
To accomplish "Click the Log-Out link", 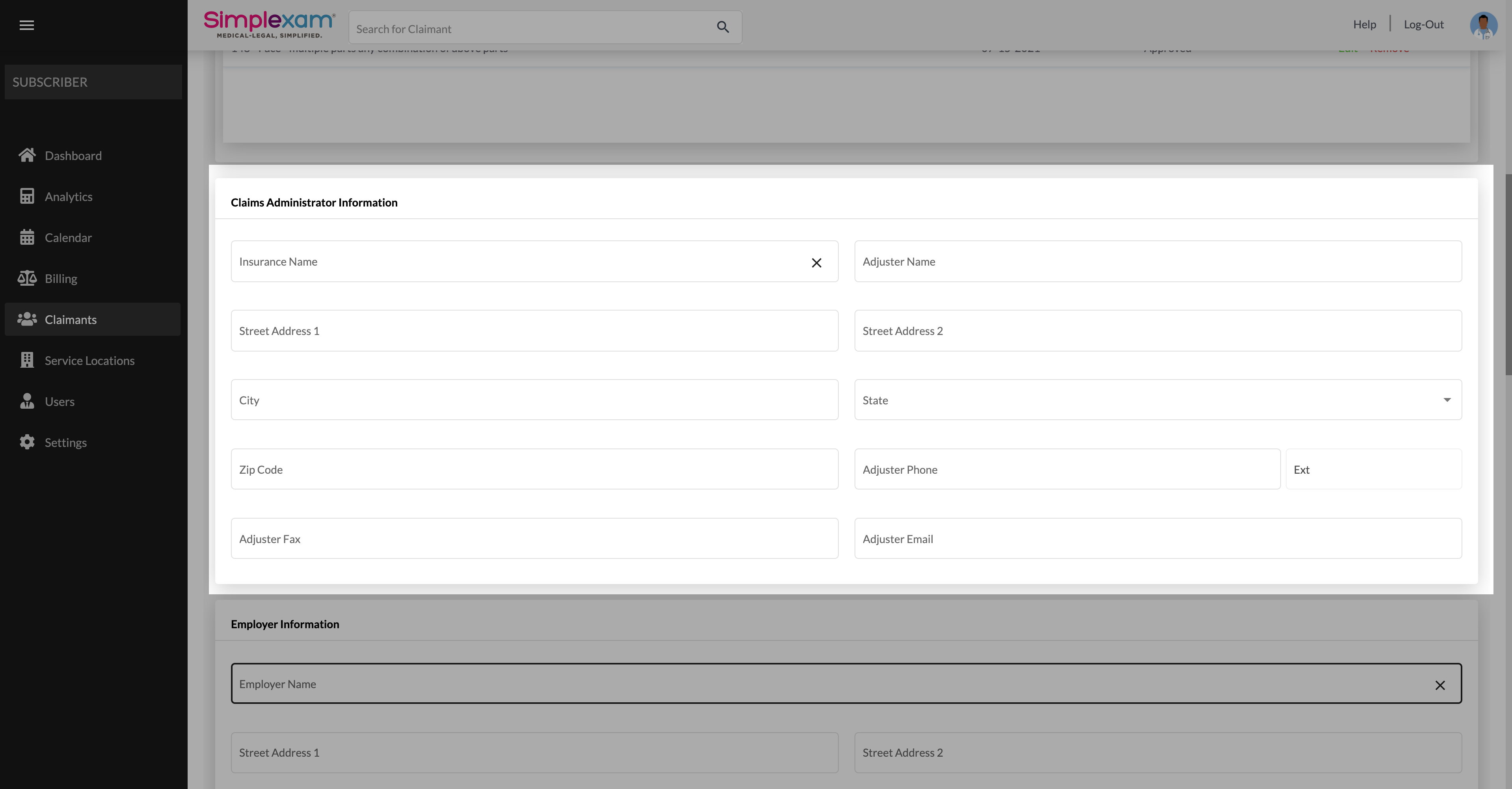I will pos(1423,25).
